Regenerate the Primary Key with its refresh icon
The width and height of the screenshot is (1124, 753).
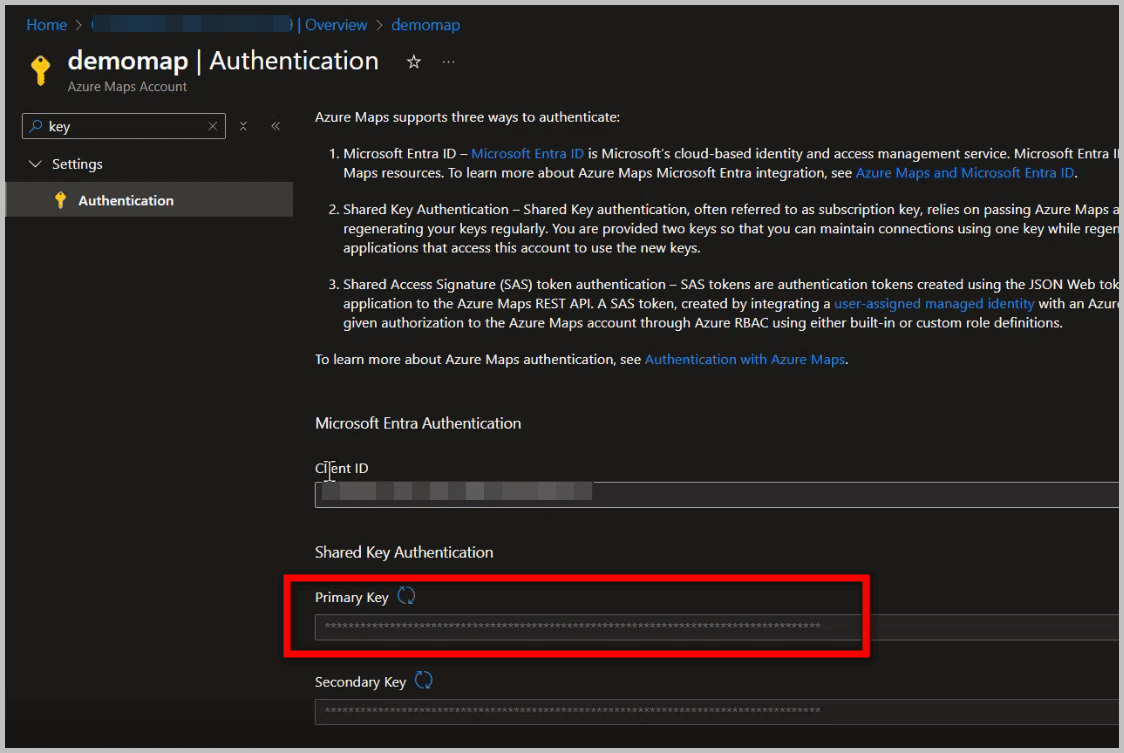point(406,595)
